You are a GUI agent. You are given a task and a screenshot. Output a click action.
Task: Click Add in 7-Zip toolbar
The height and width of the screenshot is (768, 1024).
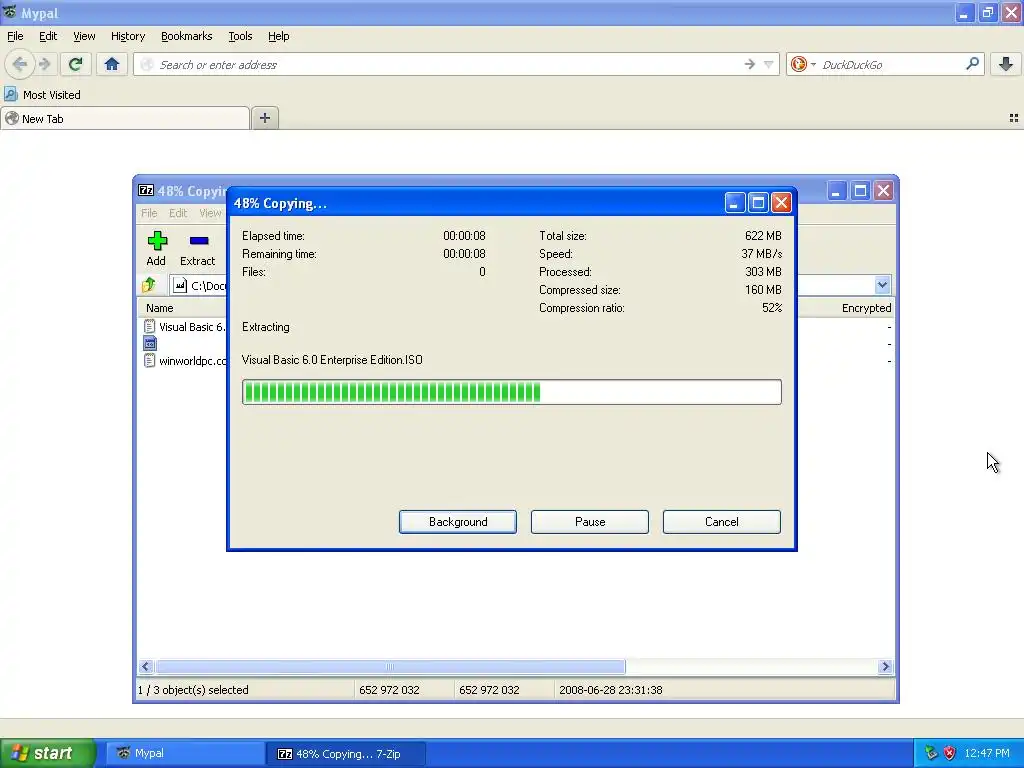pos(156,248)
